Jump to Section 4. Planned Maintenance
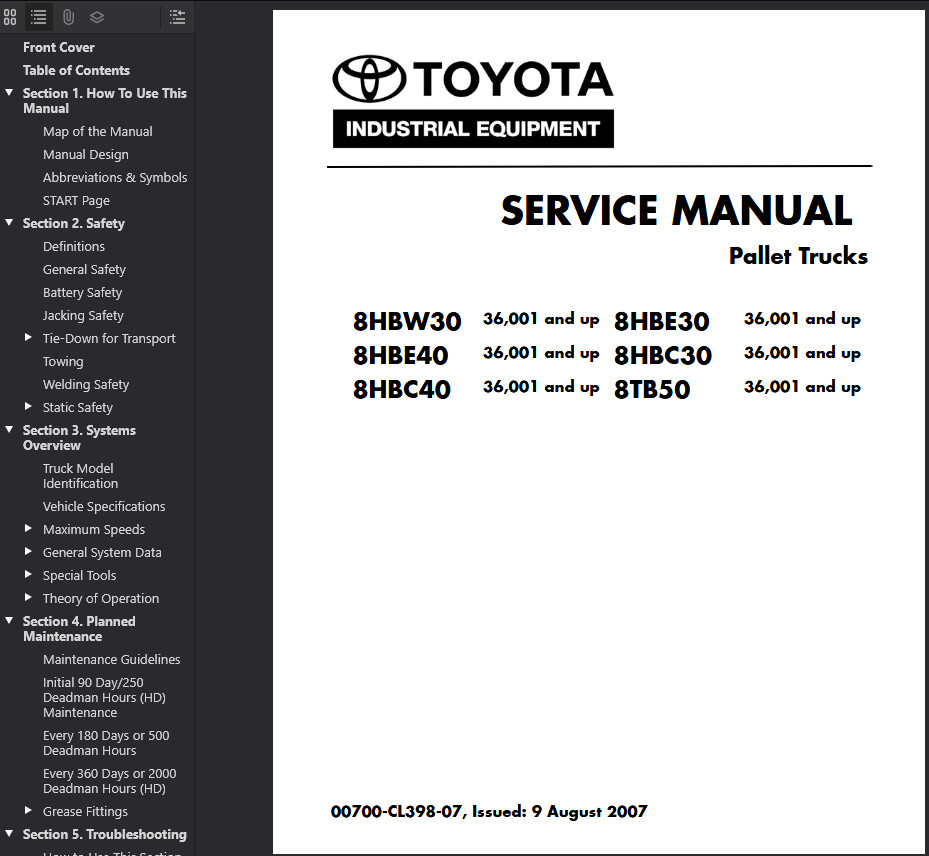929x856 pixels. pyautogui.click(x=79, y=629)
